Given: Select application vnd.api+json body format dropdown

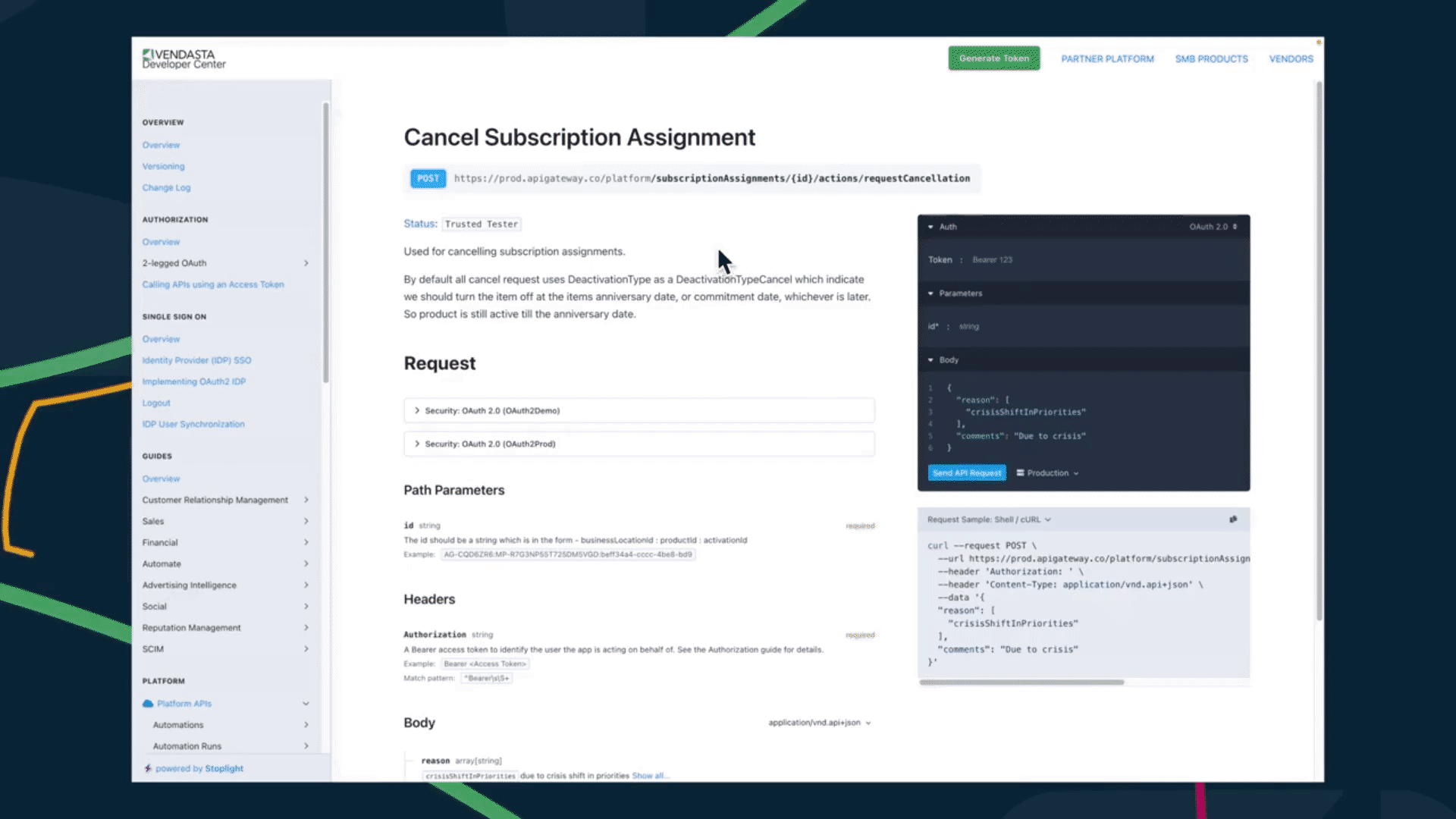Looking at the screenshot, I should point(820,722).
